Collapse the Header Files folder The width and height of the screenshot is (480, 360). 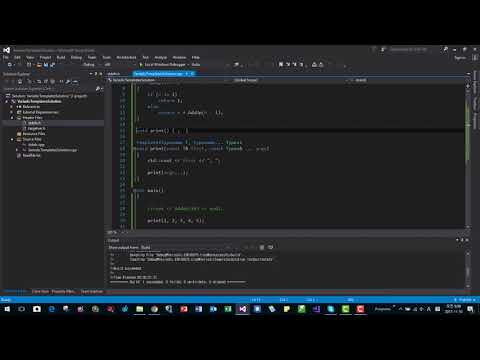[x=12, y=118]
